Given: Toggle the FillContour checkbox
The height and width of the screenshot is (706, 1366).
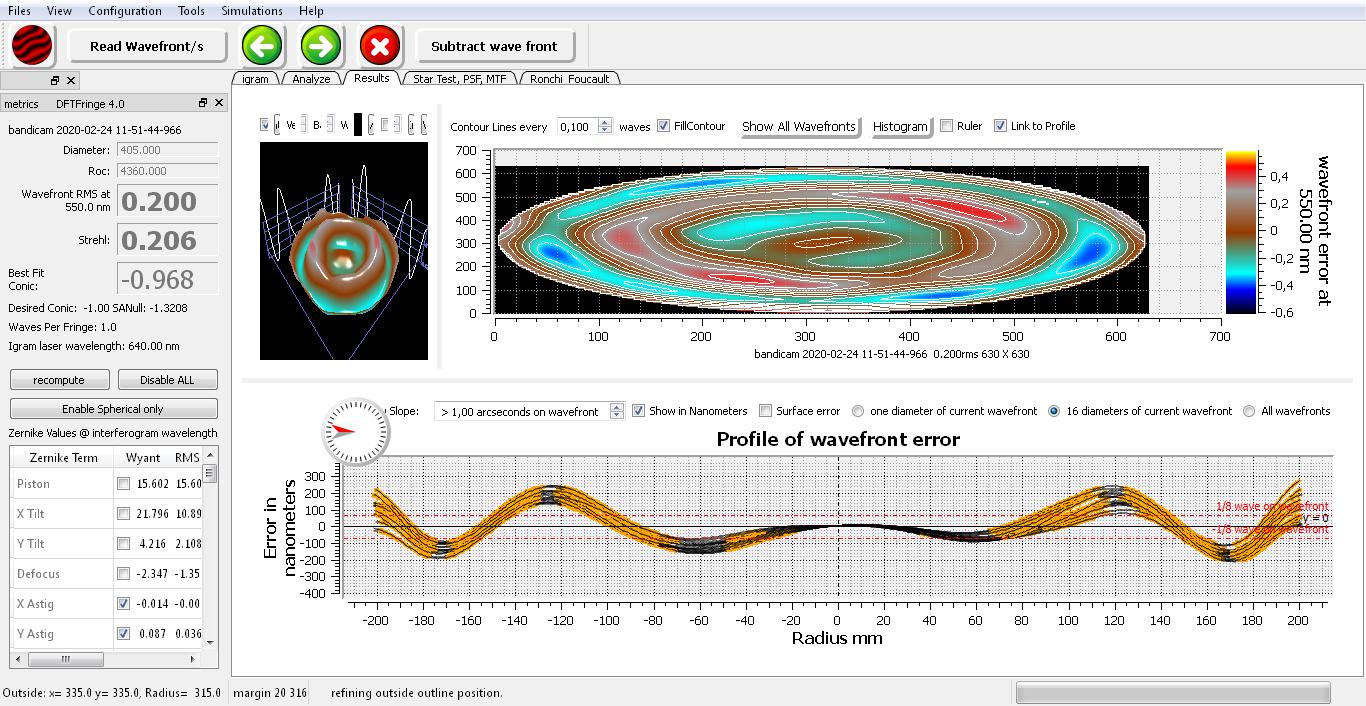Looking at the screenshot, I should click(664, 126).
